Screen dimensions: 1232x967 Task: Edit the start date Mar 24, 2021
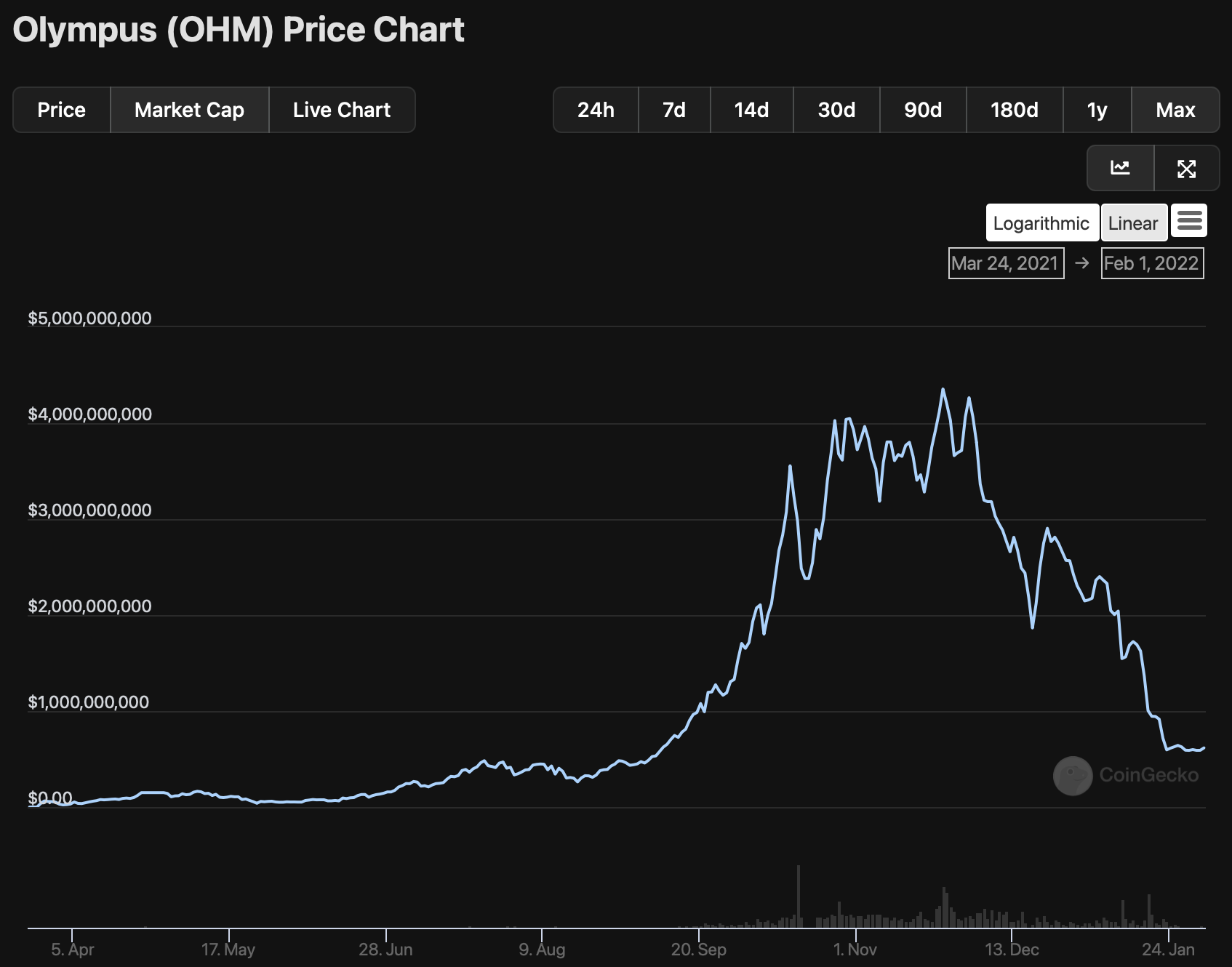(1006, 263)
